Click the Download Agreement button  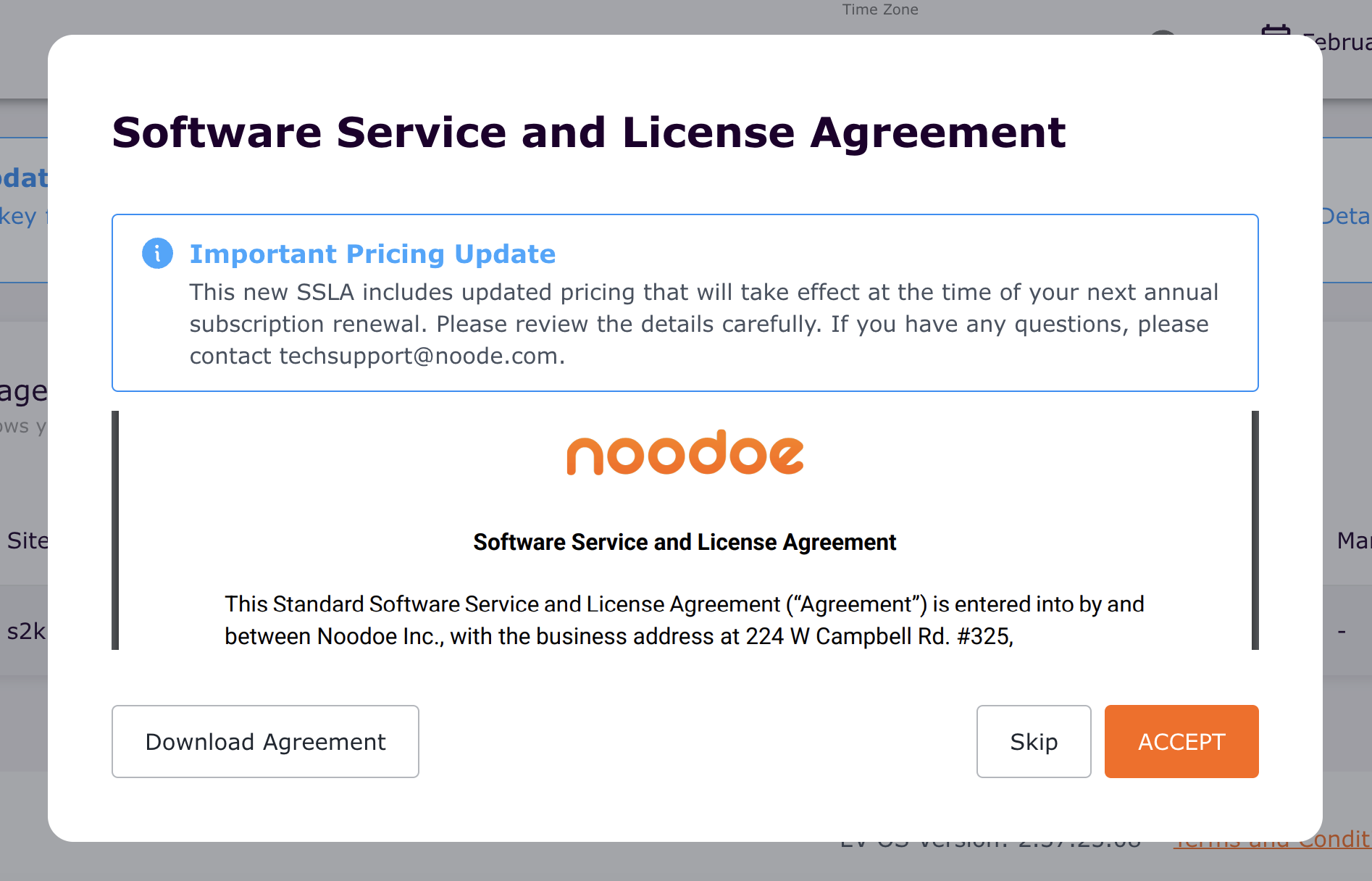pyautogui.click(x=265, y=741)
